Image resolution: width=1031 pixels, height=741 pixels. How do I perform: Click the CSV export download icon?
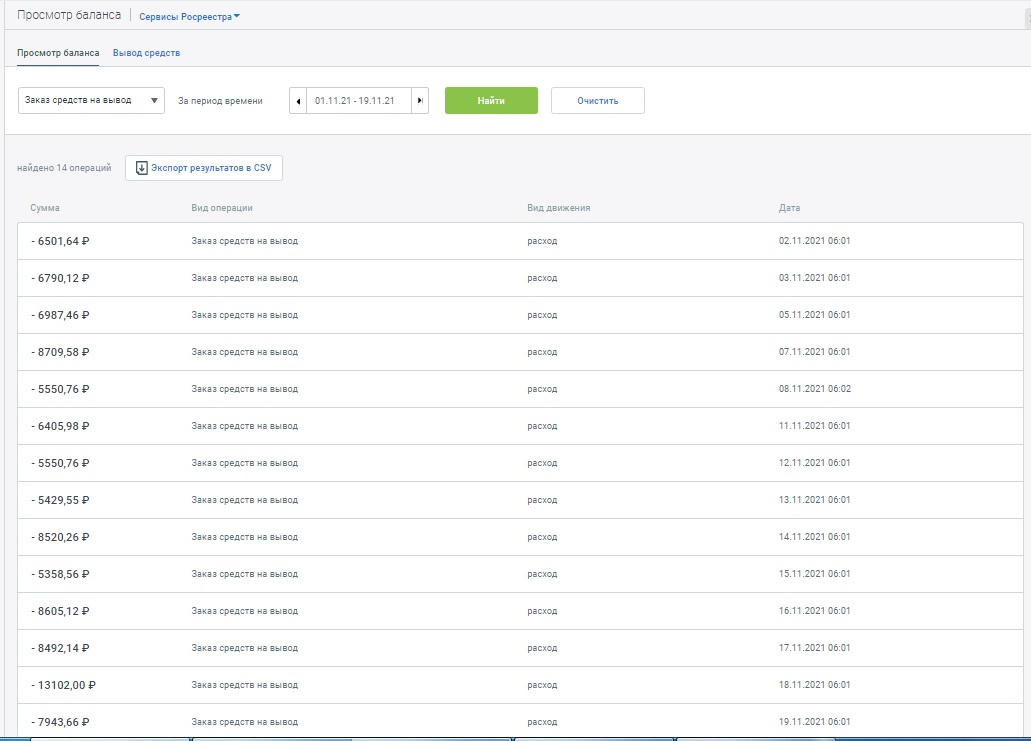pyautogui.click(x=141, y=168)
